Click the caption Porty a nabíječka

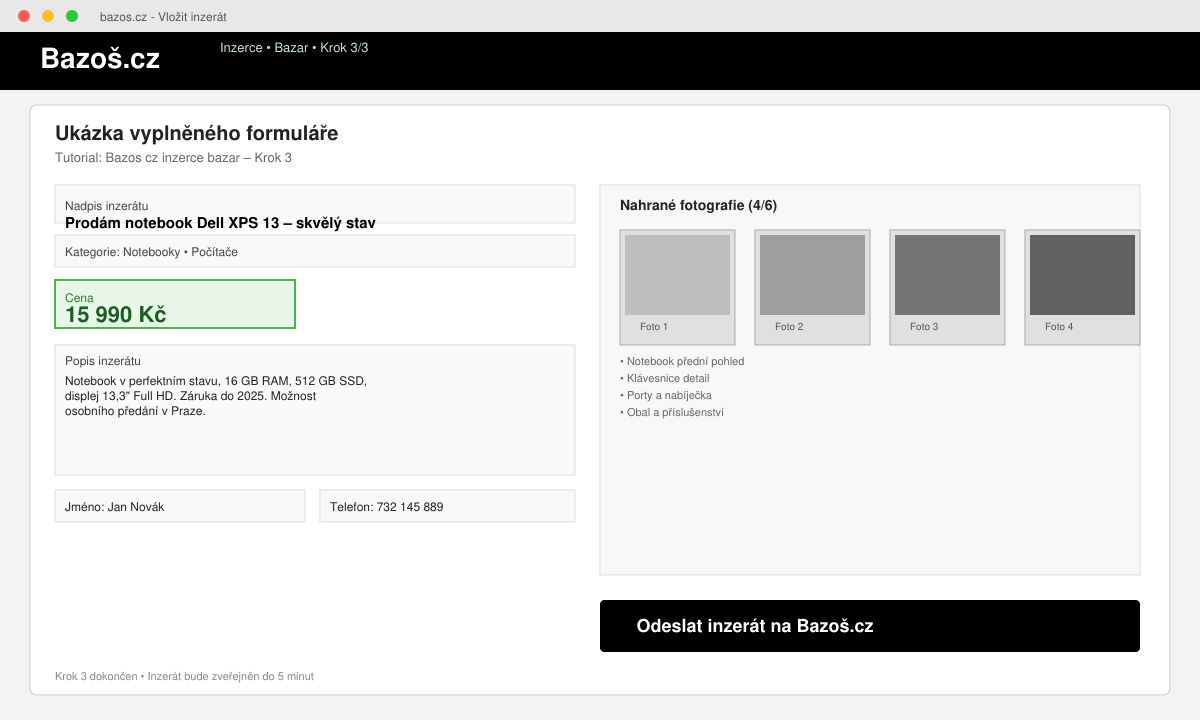[666, 395]
